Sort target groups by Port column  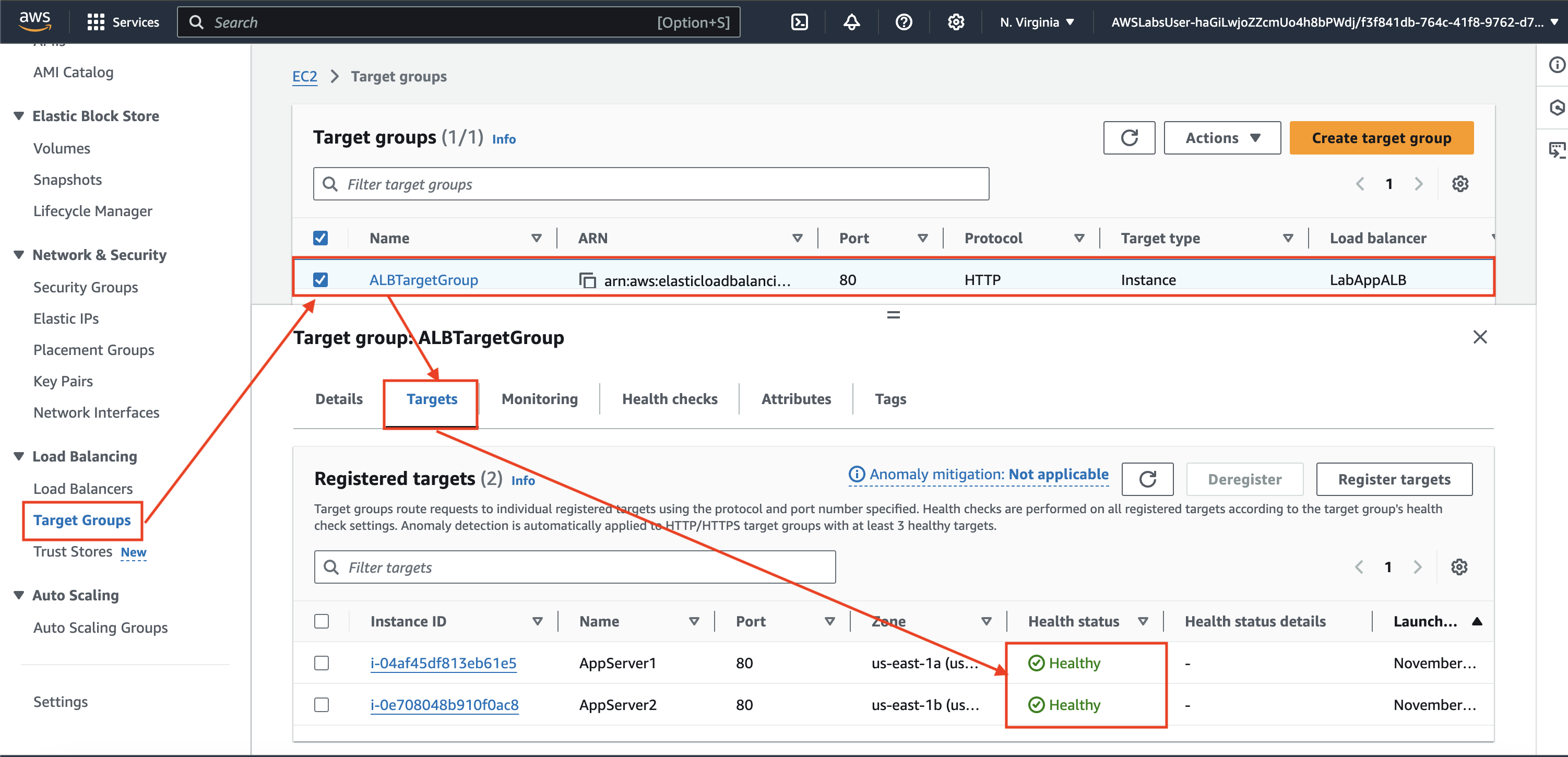coord(922,238)
